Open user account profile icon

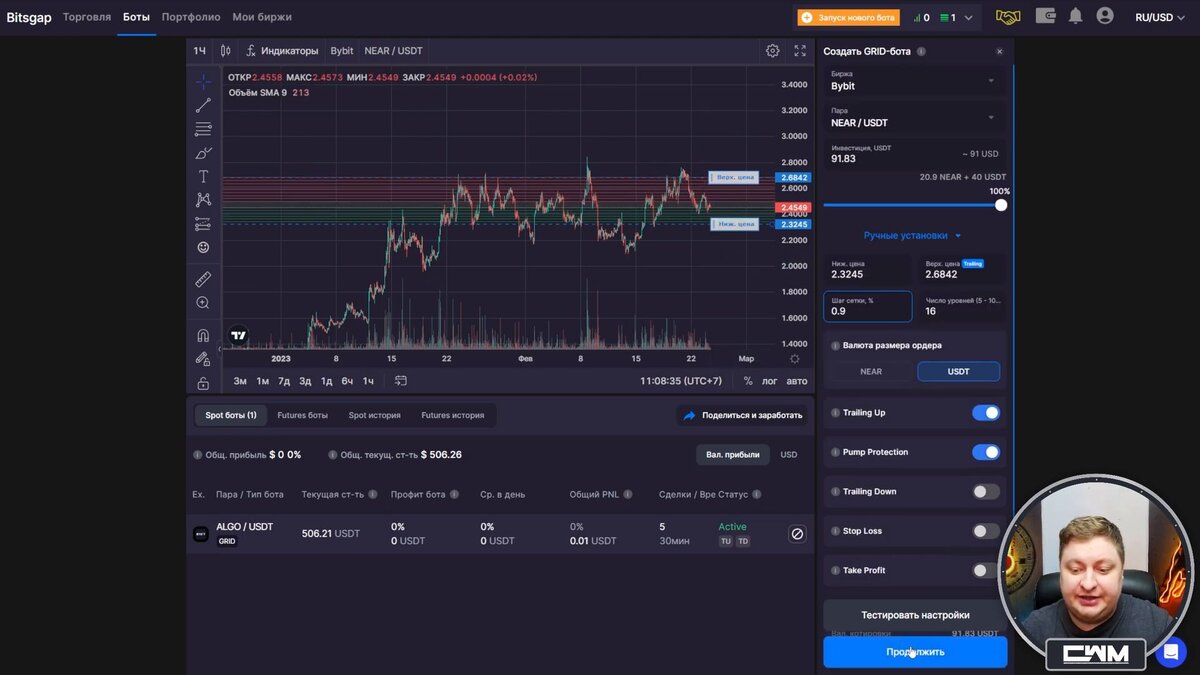[x=1105, y=16]
